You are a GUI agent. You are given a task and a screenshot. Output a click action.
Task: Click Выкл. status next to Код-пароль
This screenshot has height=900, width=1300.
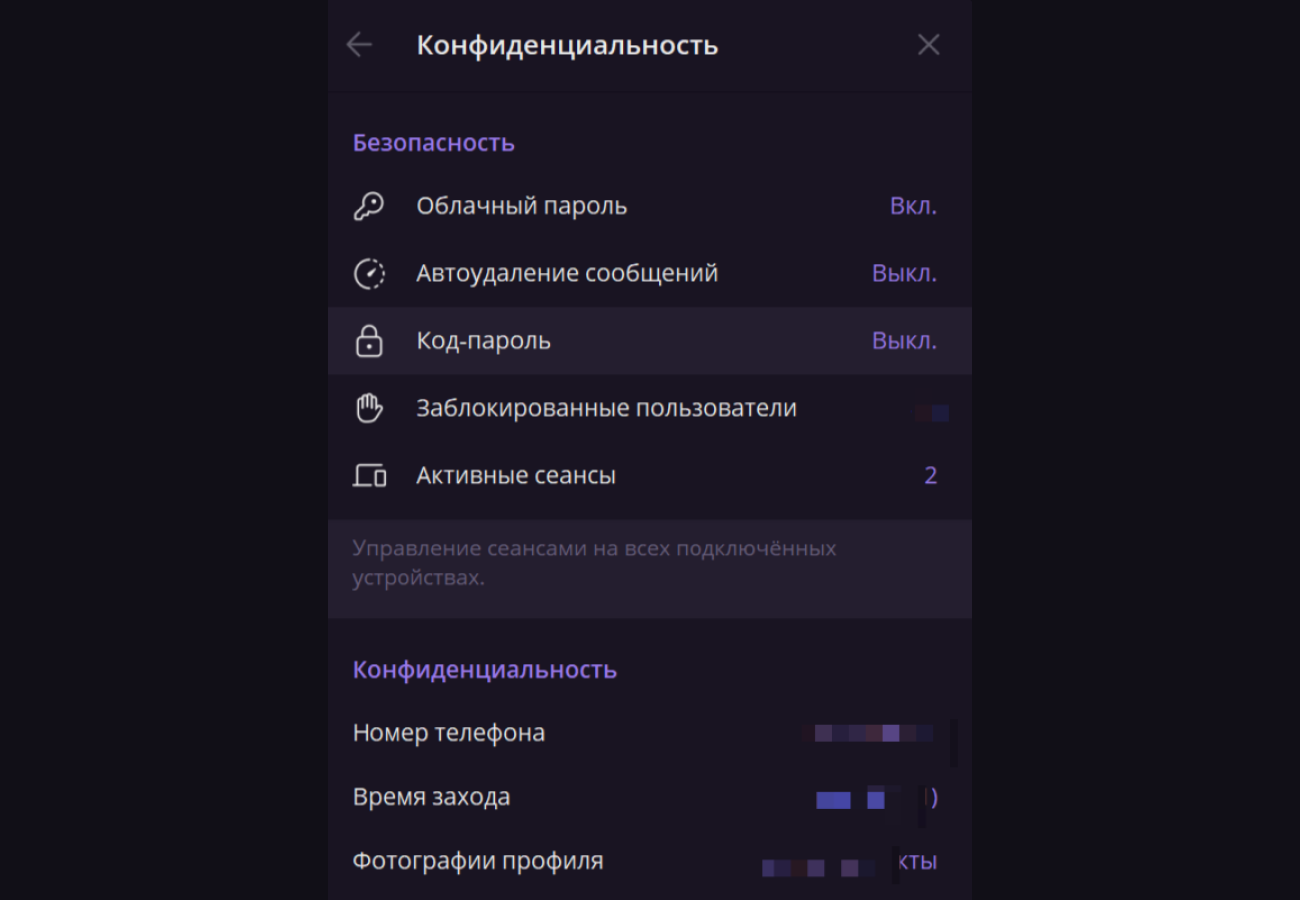point(904,341)
